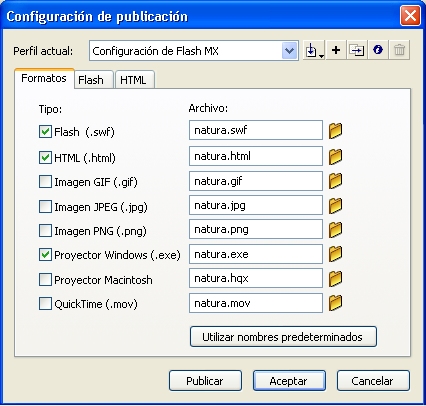Click the delete profile trash icon
The width and height of the screenshot is (426, 406).
[x=399, y=51]
